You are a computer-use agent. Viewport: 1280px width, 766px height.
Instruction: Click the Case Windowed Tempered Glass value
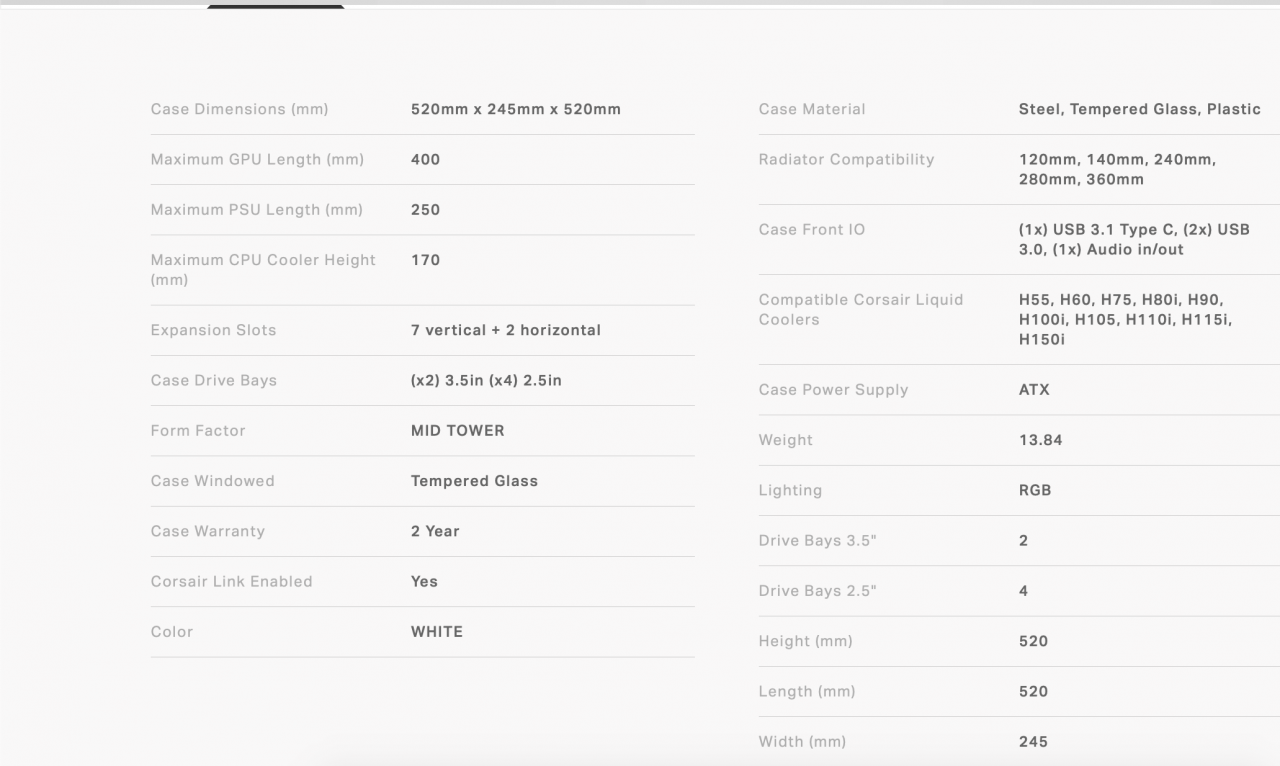(x=474, y=481)
